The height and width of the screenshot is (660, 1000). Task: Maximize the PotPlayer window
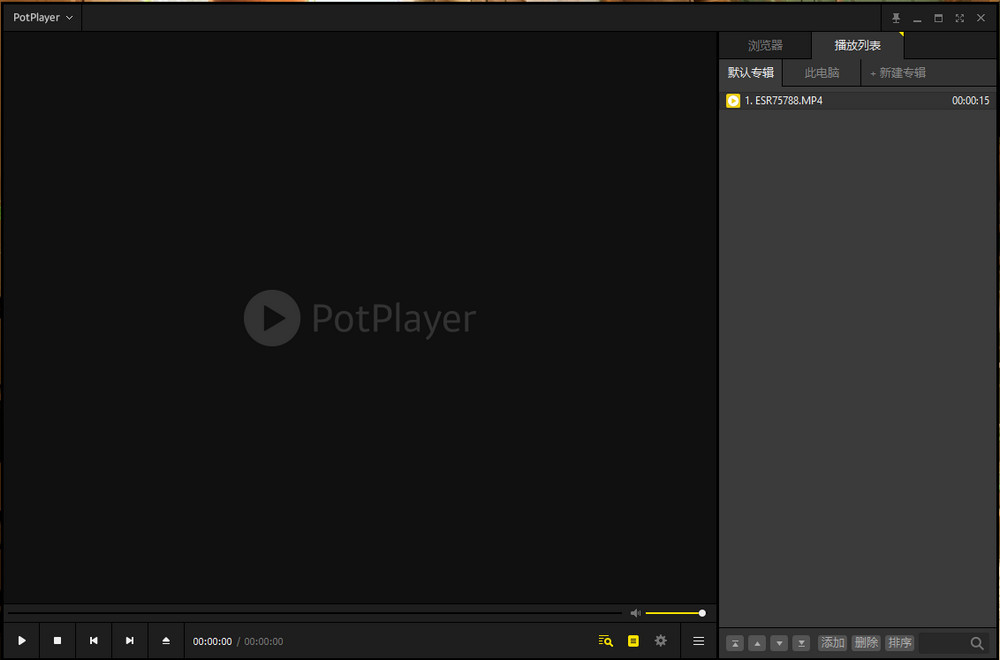pos(938,18)
